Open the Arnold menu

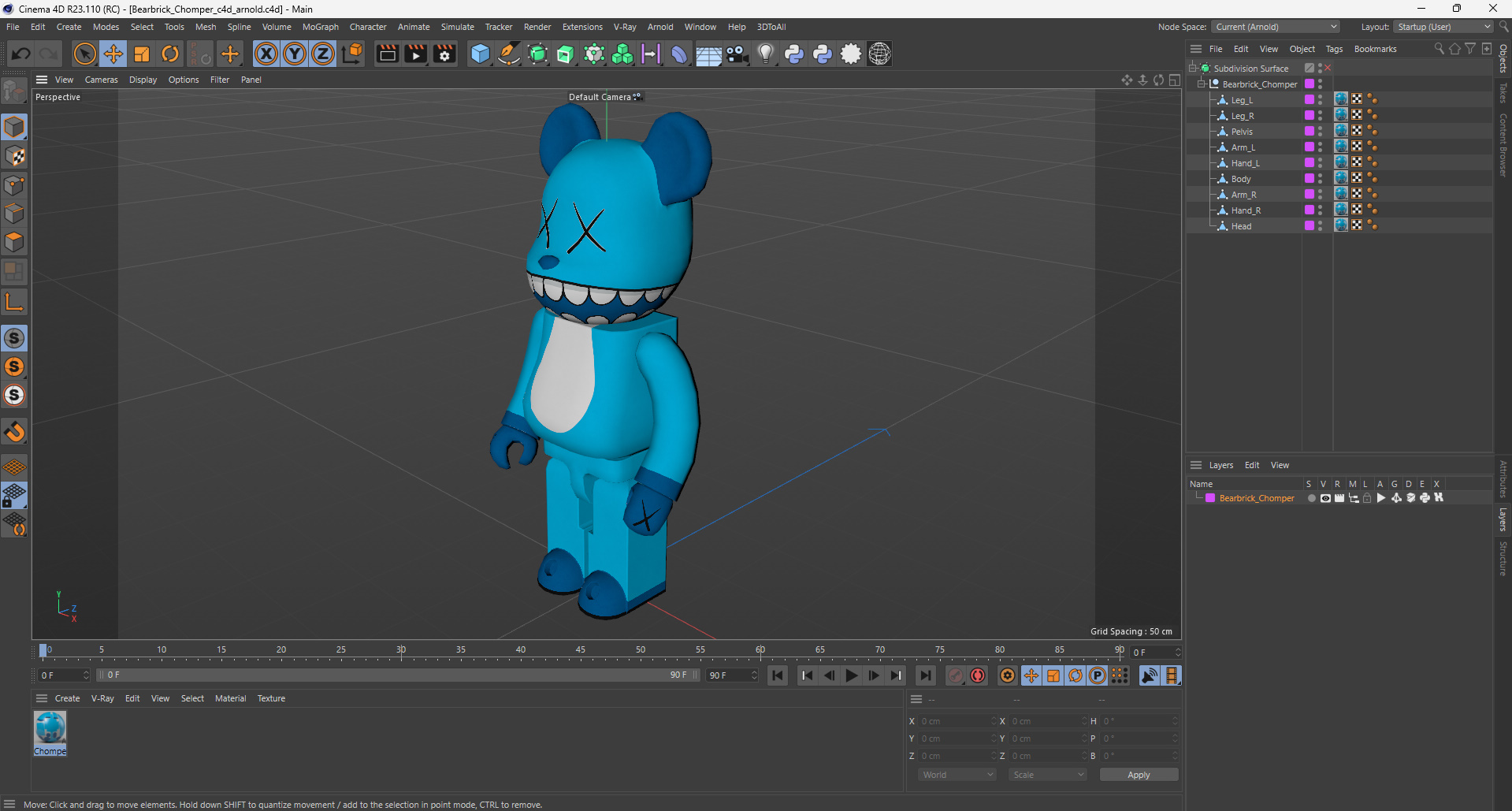(660, 27)
